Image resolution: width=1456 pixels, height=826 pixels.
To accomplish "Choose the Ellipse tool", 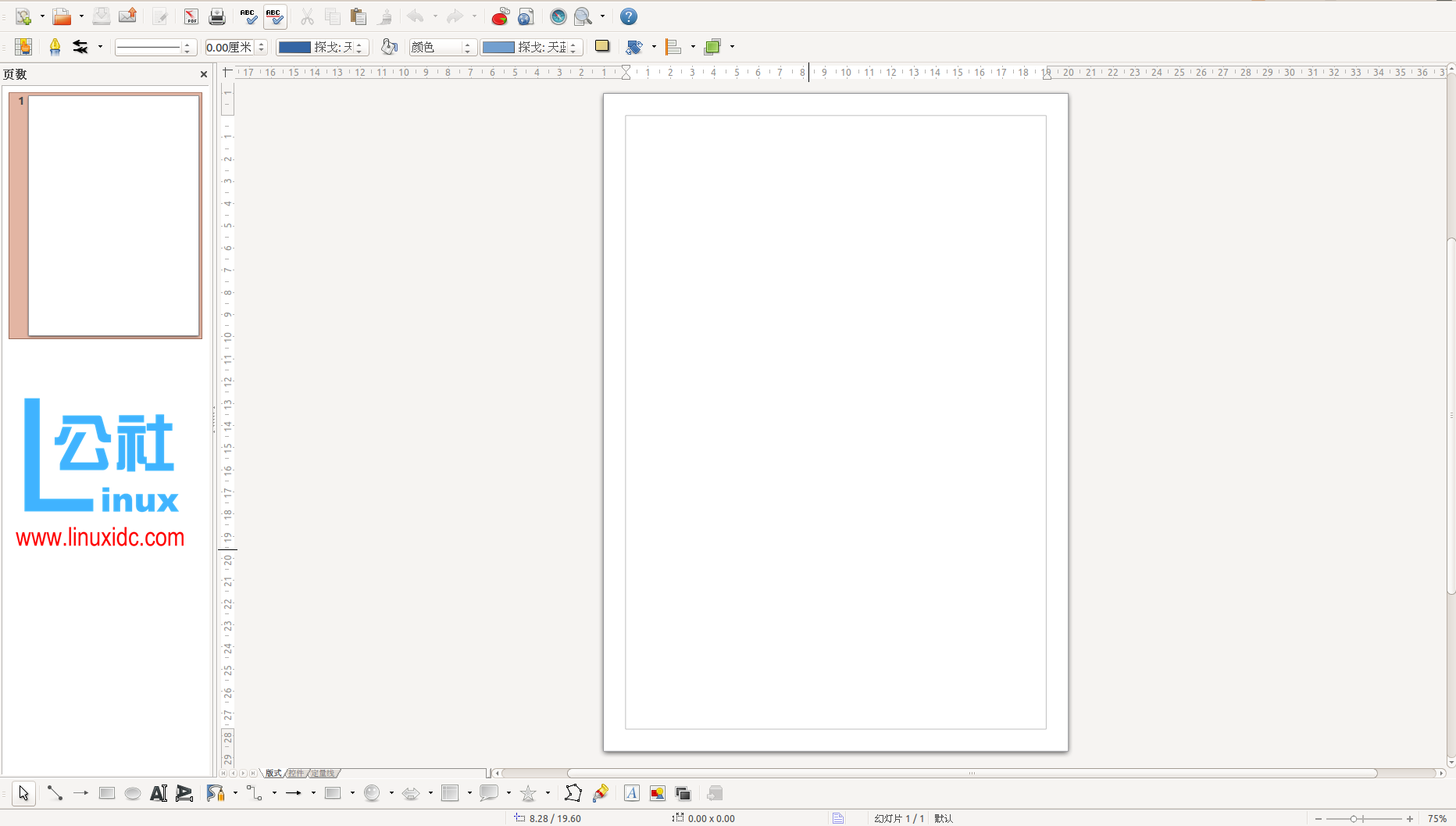I will (133, 793).
